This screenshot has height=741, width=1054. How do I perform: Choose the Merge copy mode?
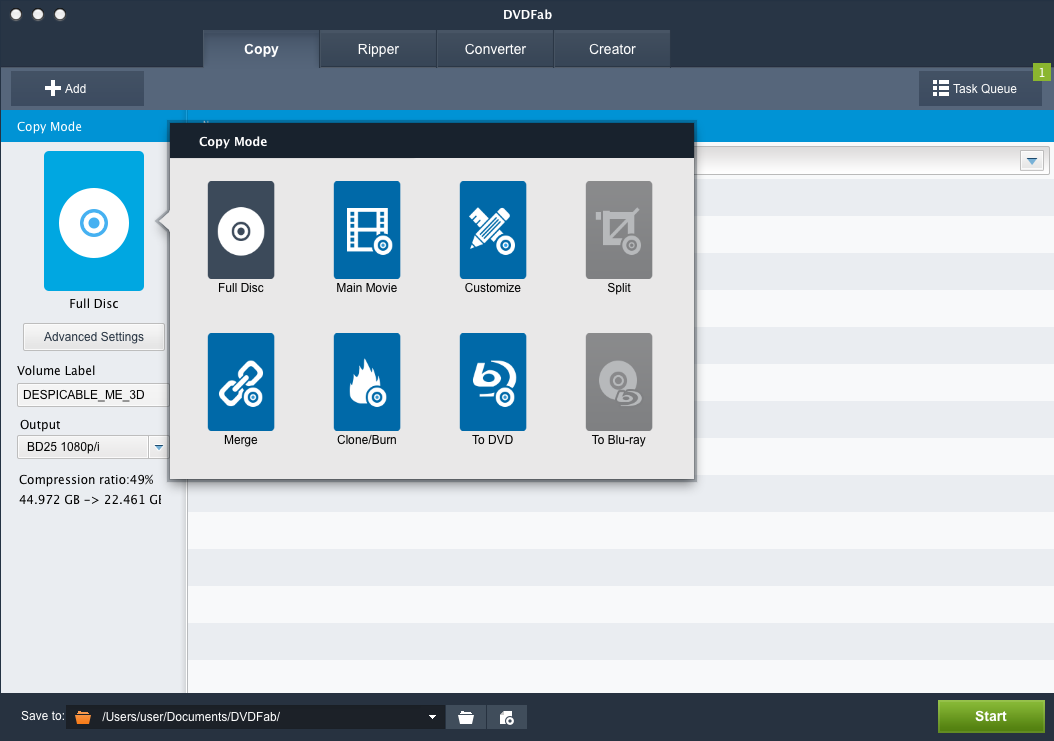[241, 382]
